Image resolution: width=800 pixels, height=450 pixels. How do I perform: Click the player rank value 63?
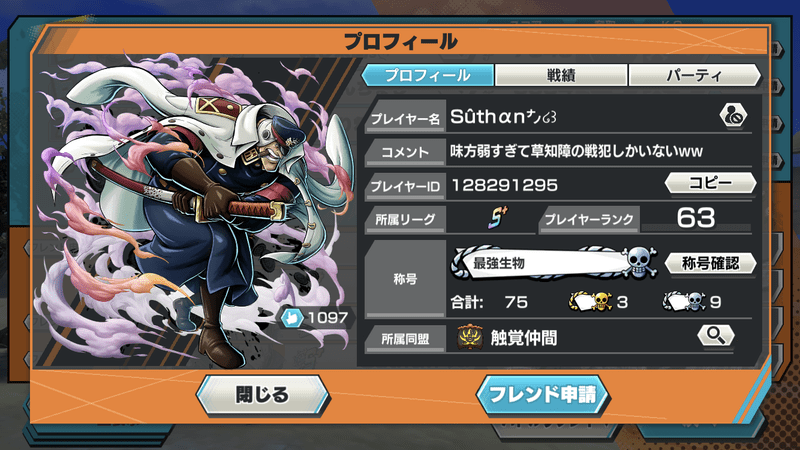pyautogui.click(x=696, y=218)
